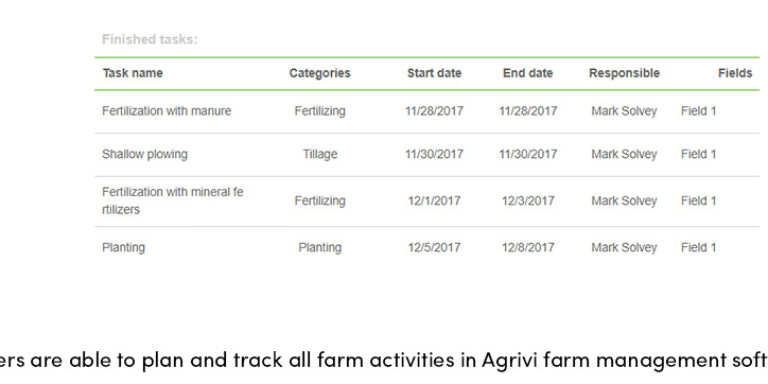Click the Planting category cell
Image resolution: width=768 pixels, height=384 pixels.
tap(320, 247)
